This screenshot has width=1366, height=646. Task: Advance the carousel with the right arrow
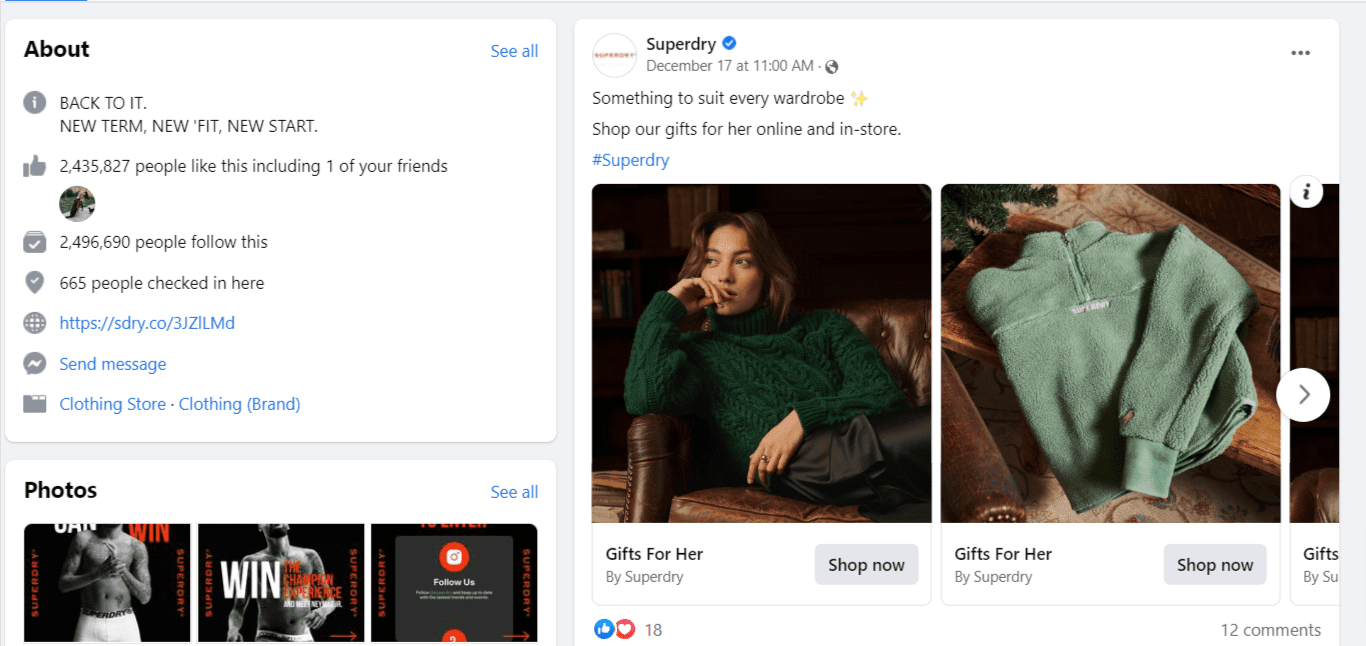(1303, 394)
